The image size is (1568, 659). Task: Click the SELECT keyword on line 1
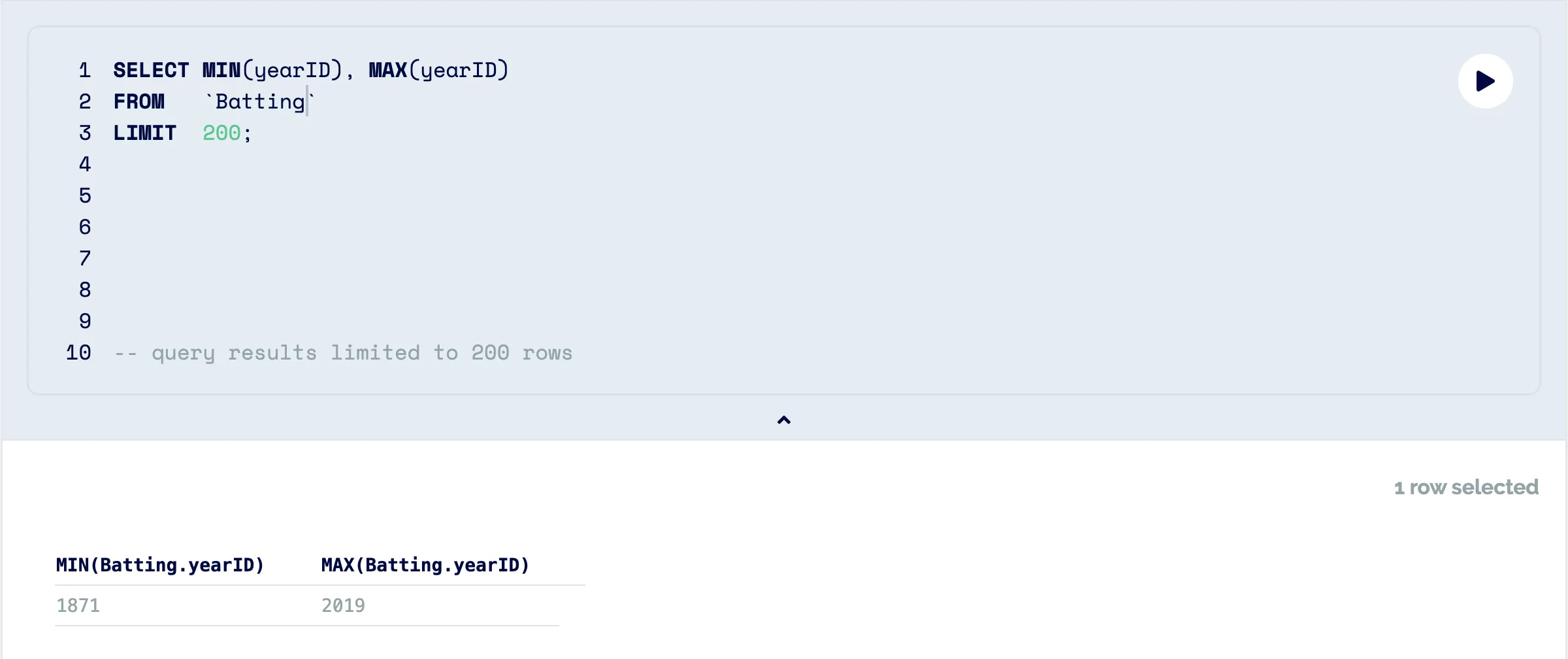pyautogui.click(x=151, y=70)
